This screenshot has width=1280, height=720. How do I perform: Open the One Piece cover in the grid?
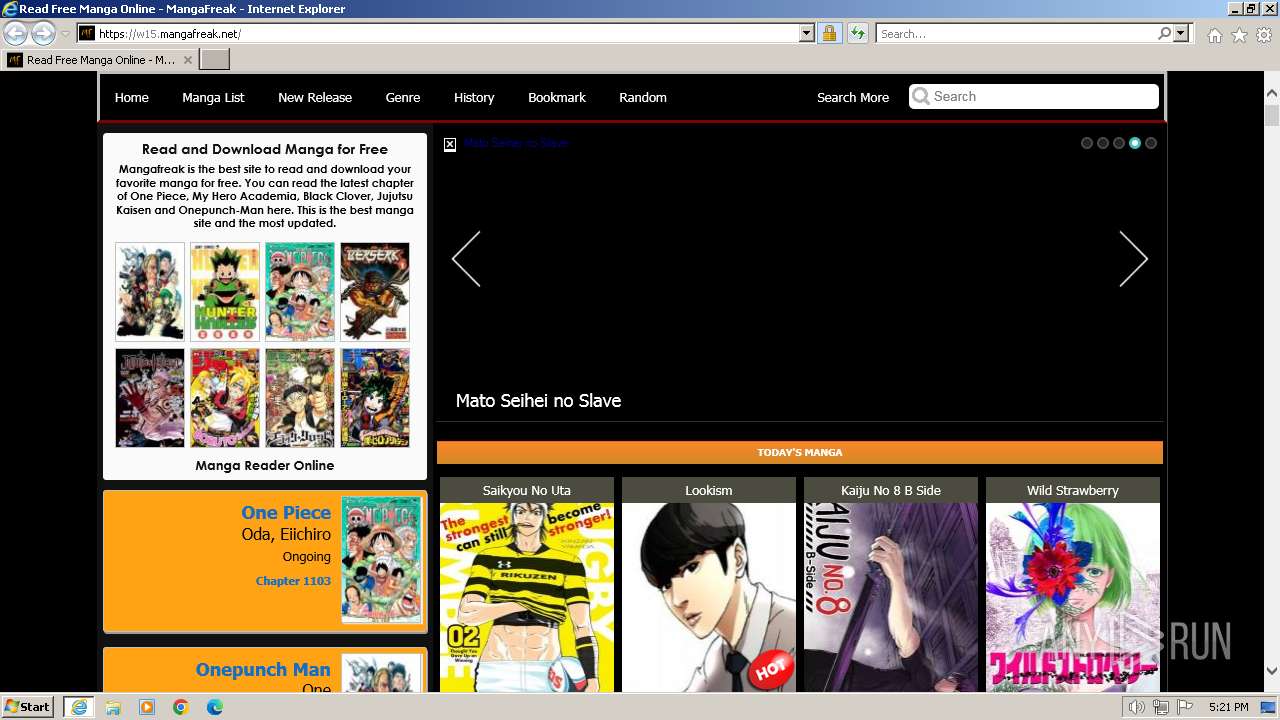300,292
